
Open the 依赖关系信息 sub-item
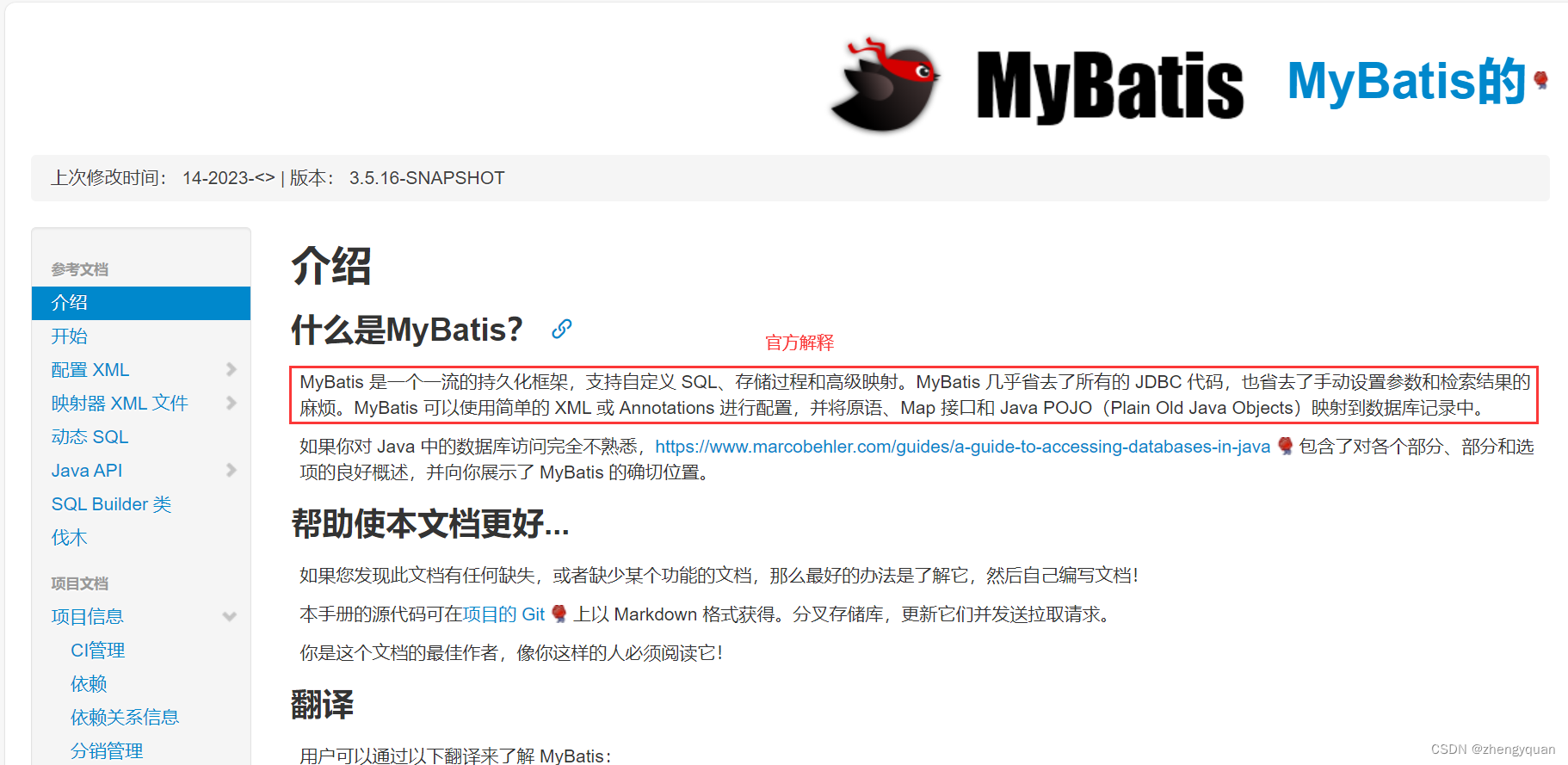[125, 718]
